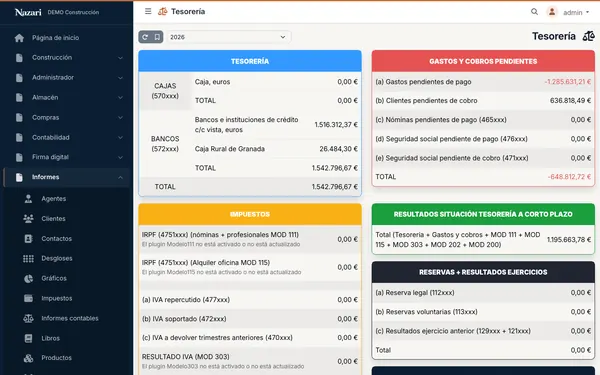Click the scales icon beside the large Tesorería heading
The width and height of the screenshot is (600, 375).
(589, 36)
